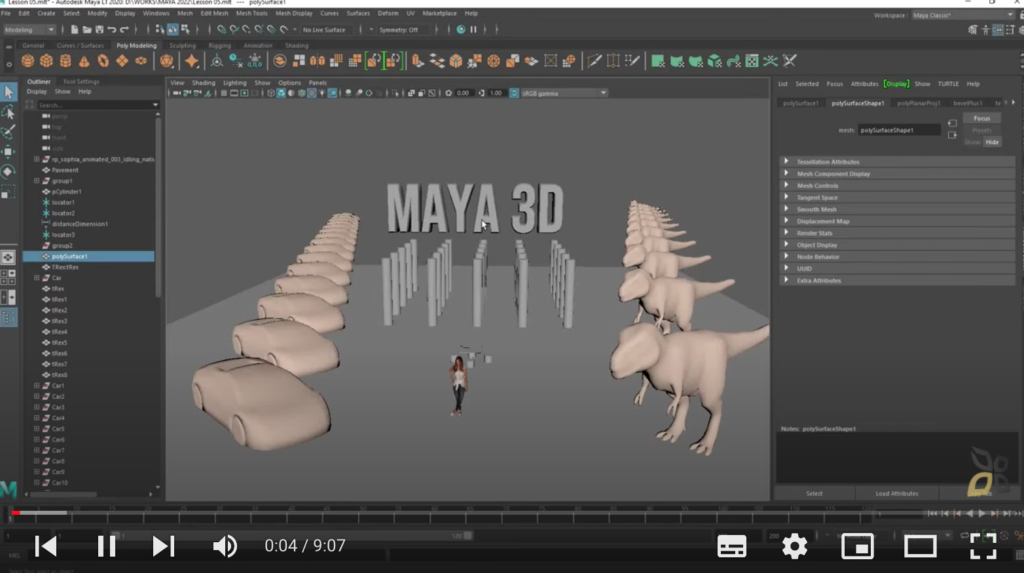Image resolution: width=1024 pixels, height=573 pixels.
Task: Toggle viewport smooth shade all icon
Action: point(281,93)
